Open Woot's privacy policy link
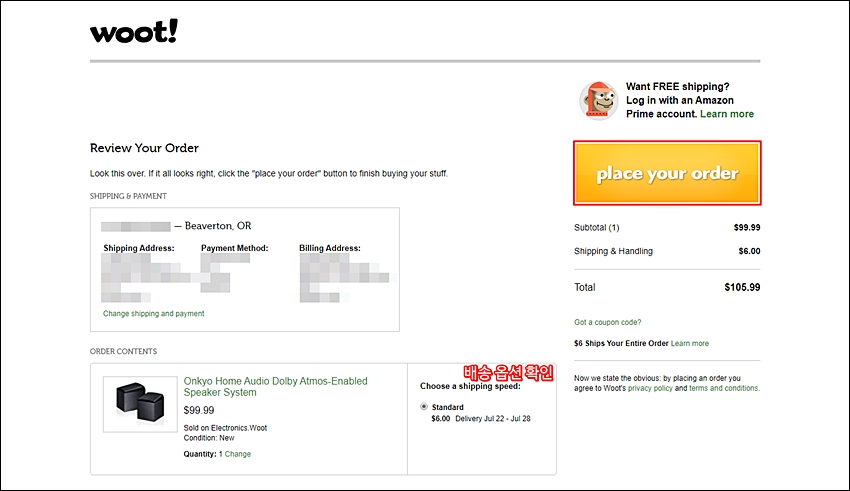Viewport: 850px width, 491px height. 650,388
